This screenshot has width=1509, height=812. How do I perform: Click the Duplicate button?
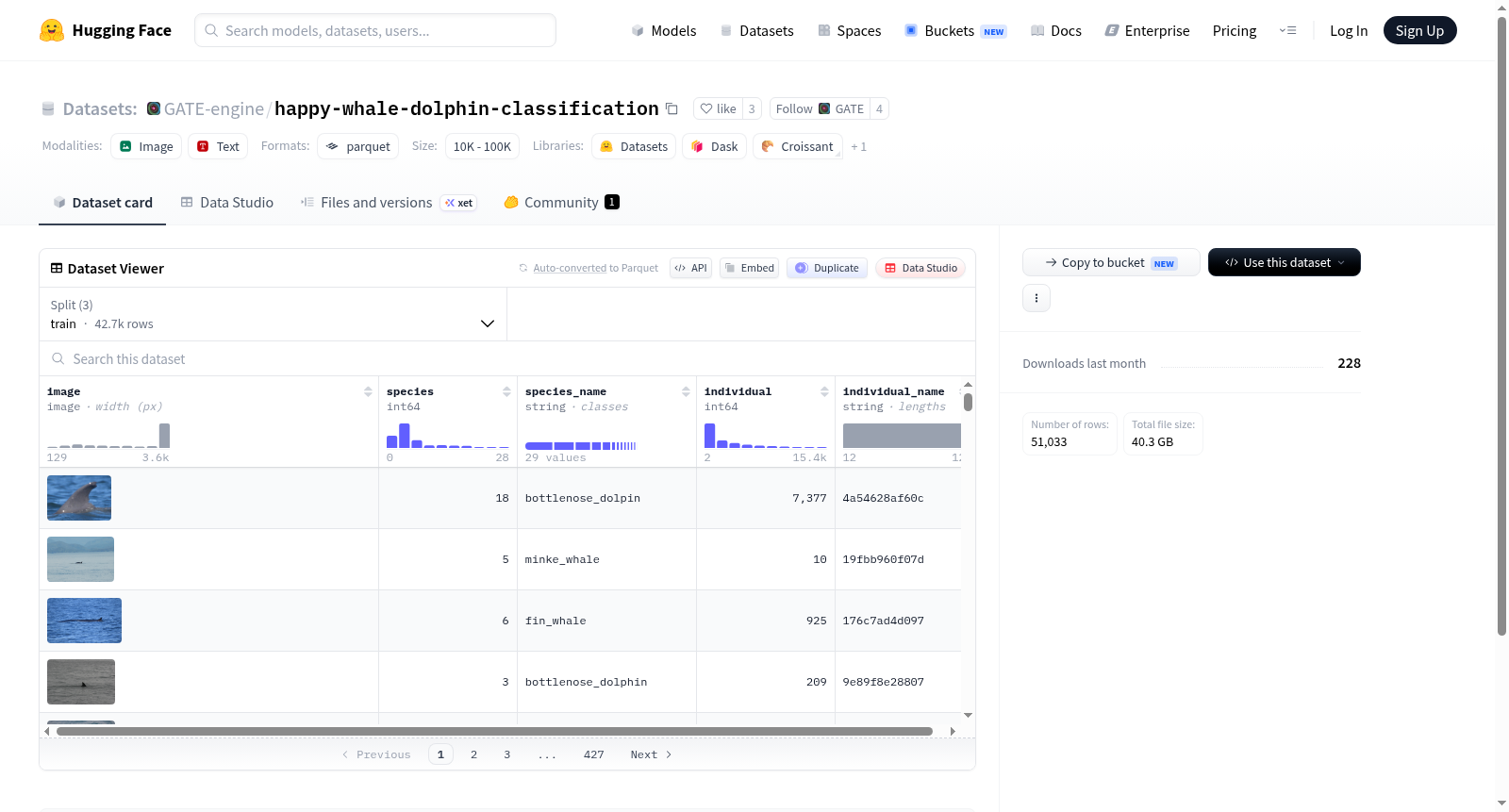[827, 268]
